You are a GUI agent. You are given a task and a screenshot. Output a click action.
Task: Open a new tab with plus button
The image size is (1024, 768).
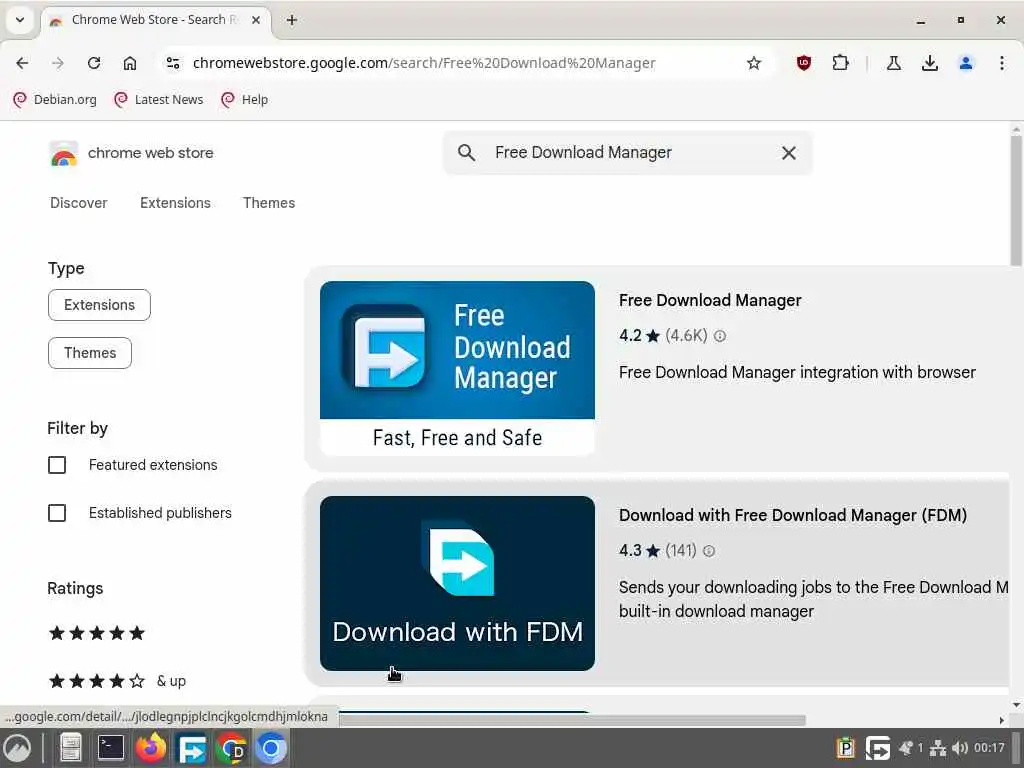click(x=292, y=20)
